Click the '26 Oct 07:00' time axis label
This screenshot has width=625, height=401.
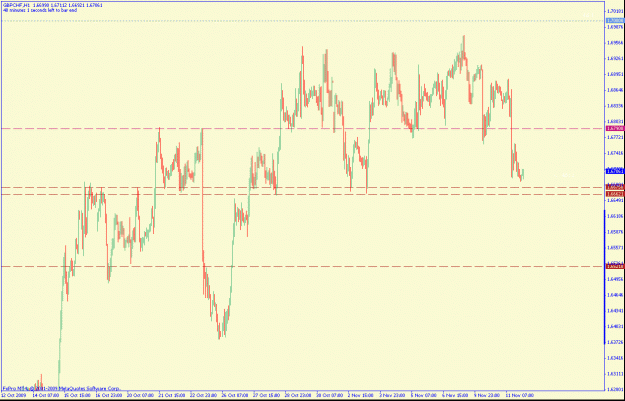click(x=235, y=394)
